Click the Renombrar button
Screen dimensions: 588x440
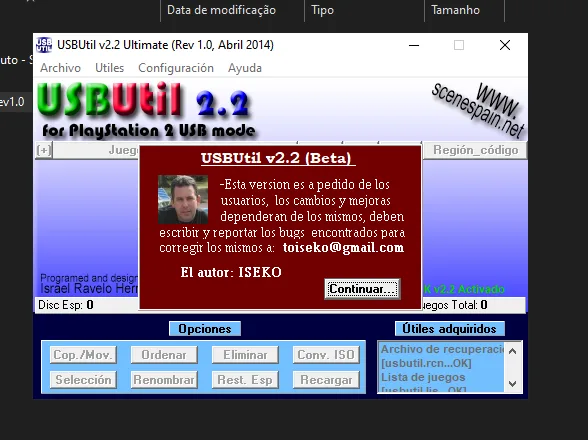164,380
